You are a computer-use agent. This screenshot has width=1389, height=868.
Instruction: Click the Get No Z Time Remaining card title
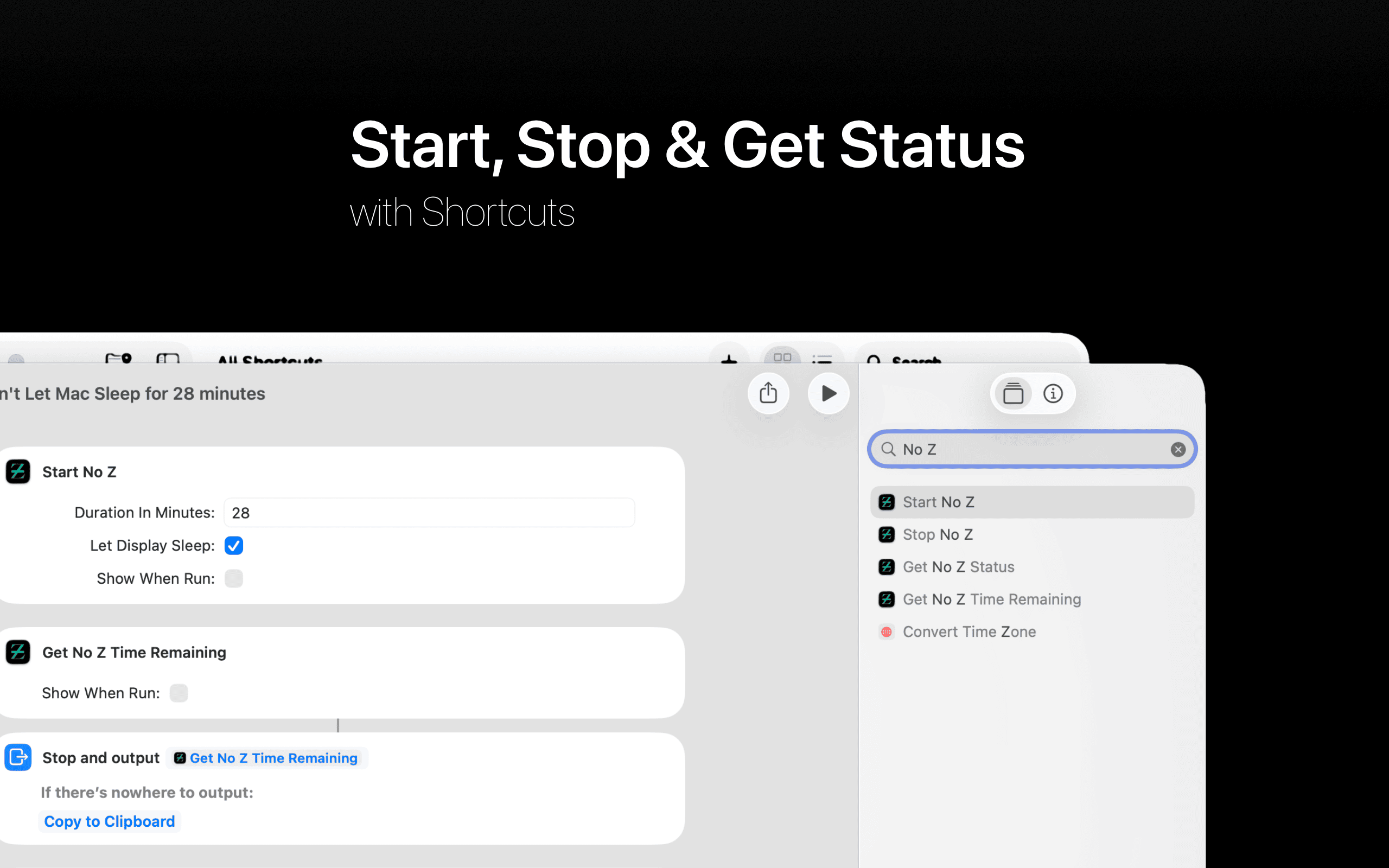(x=135, y=653)
